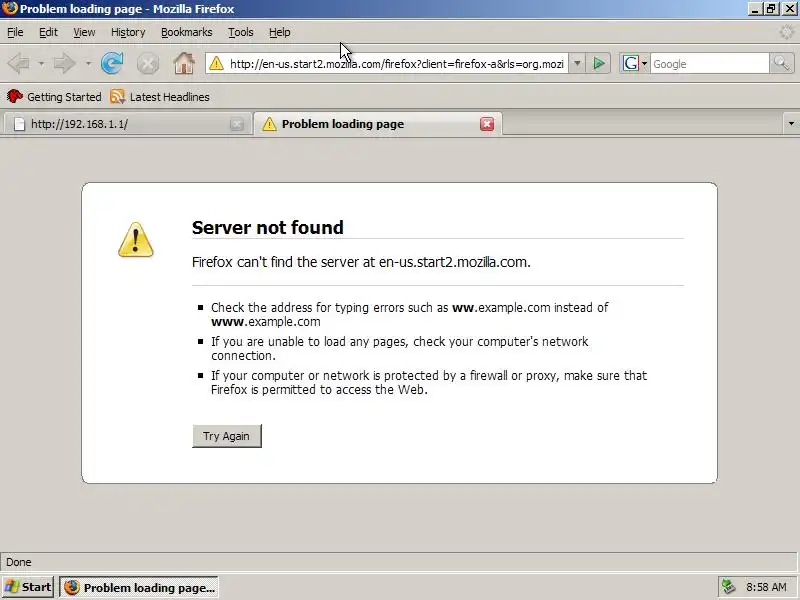
Task: Restore down the Firefox window
Action: [x=771, y=9]
